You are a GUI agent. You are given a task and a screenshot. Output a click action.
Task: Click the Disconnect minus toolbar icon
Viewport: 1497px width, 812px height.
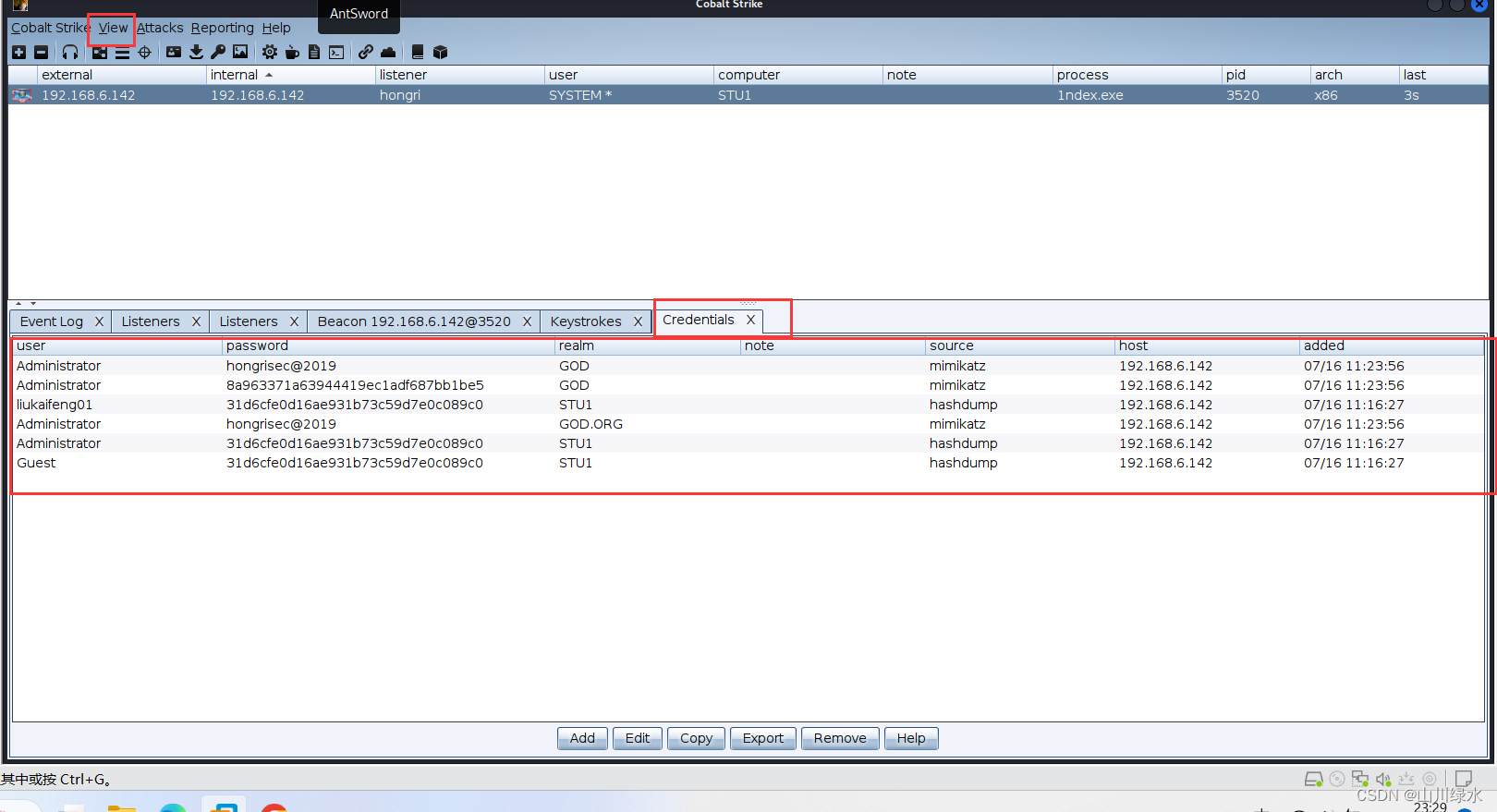41,53
